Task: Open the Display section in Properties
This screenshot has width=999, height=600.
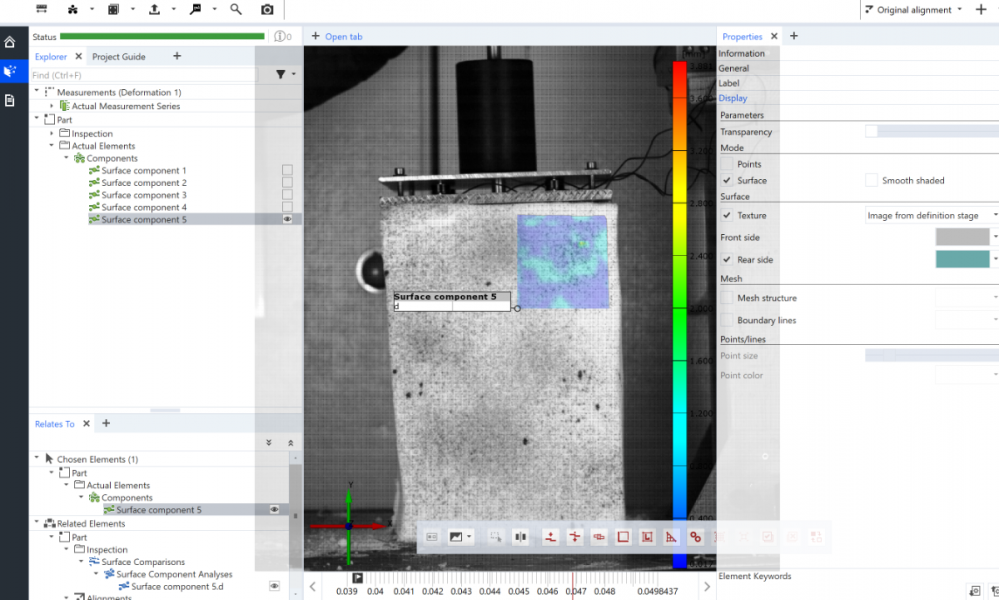Action: (x=733, y=98)
